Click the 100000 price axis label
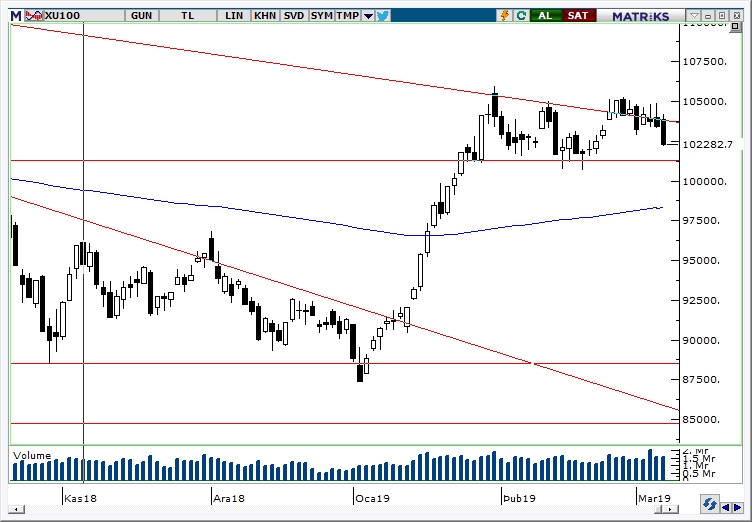 click(704, 181)
